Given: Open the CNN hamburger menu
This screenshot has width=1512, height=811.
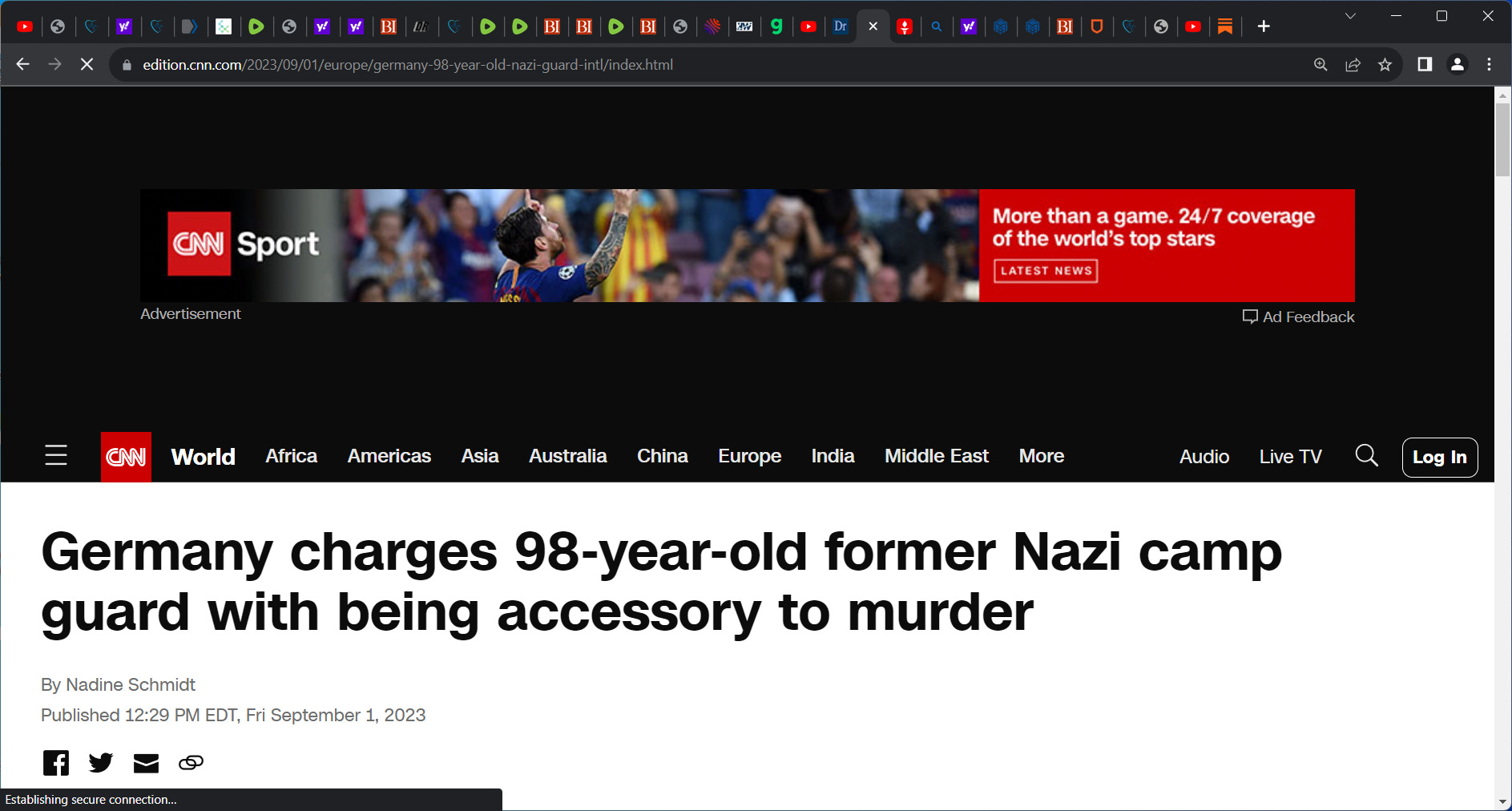Looking at the screenshot, I should point(56,455).
